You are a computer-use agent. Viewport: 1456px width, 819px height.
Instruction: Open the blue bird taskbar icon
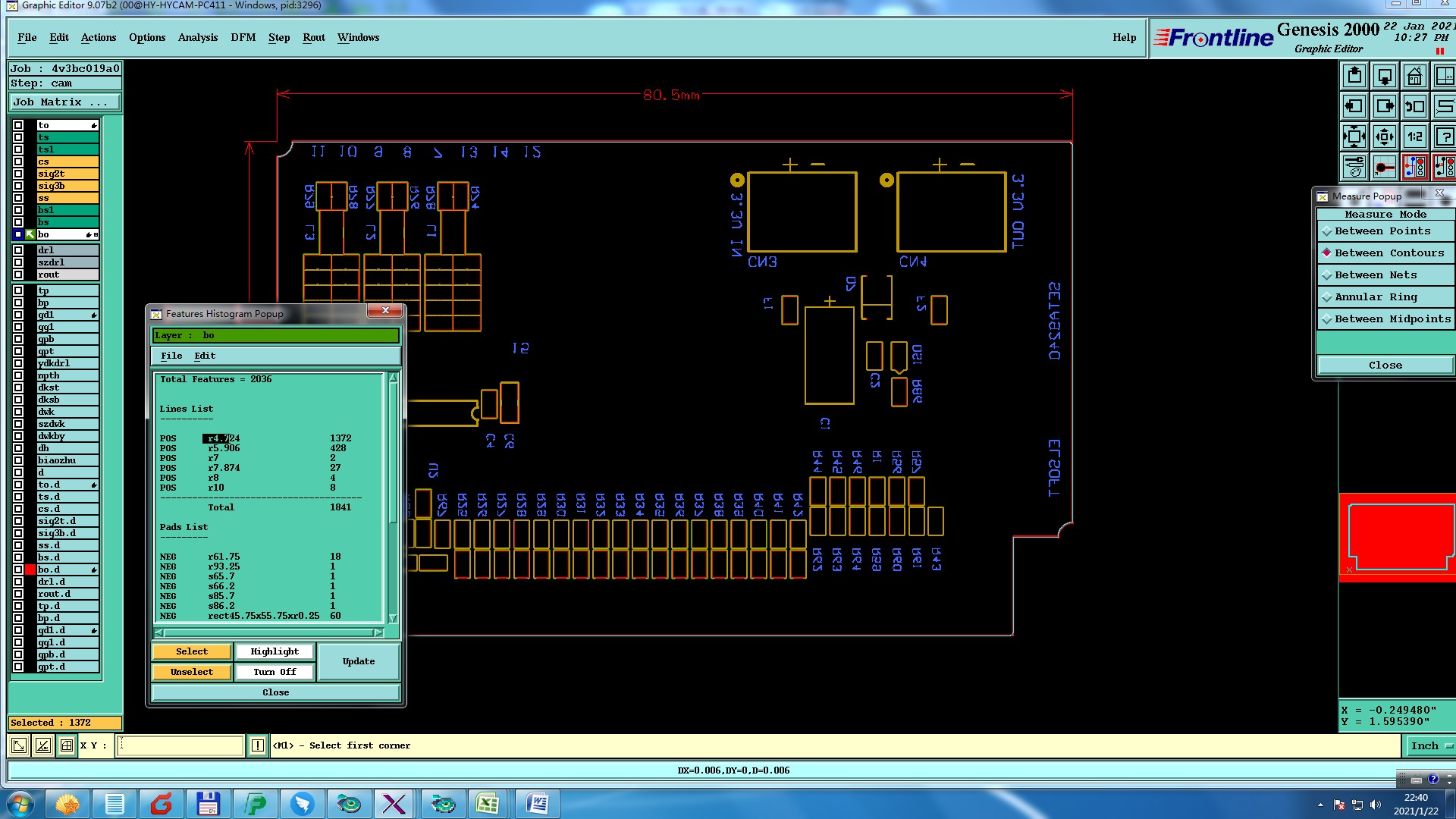click(302, 804)
